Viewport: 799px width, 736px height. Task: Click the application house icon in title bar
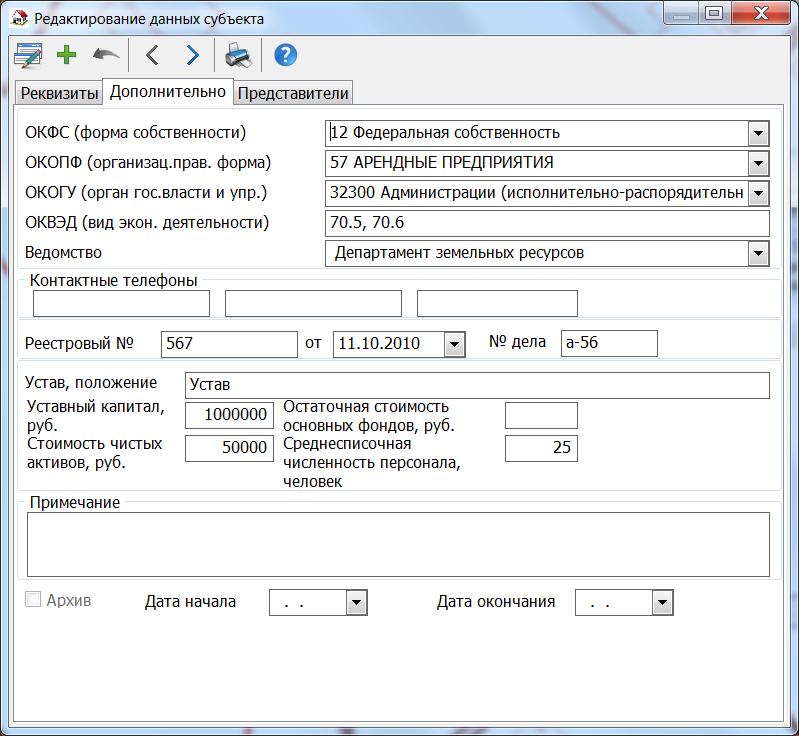click(19, 18)
